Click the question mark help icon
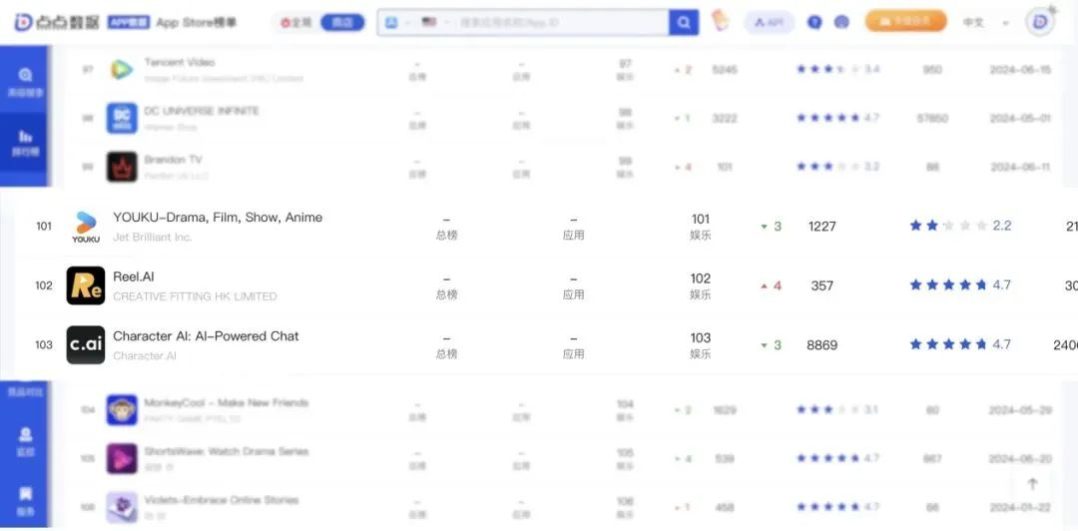 814,22
